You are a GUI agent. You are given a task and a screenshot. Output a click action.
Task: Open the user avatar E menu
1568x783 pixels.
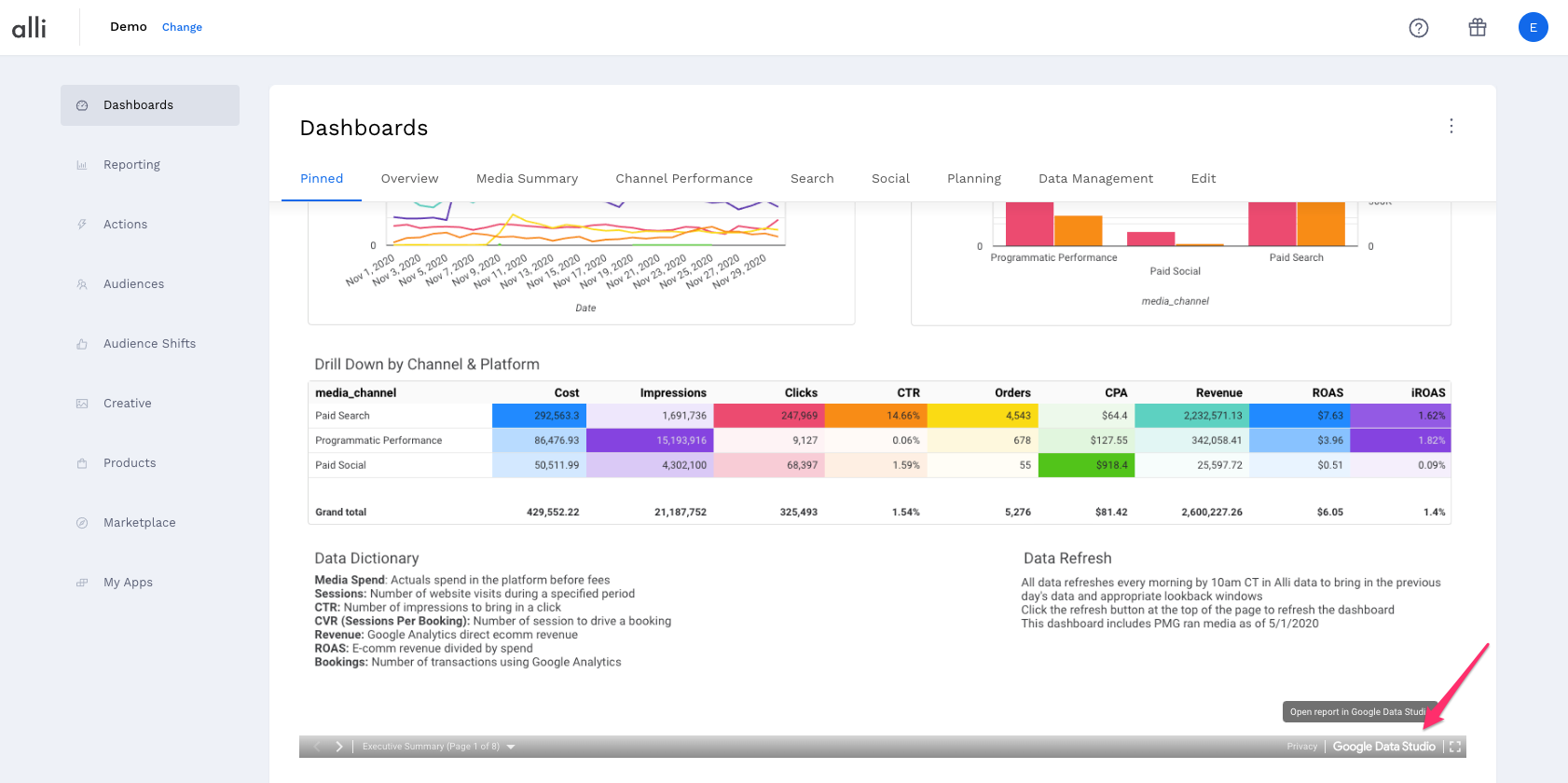[1533, 28]
